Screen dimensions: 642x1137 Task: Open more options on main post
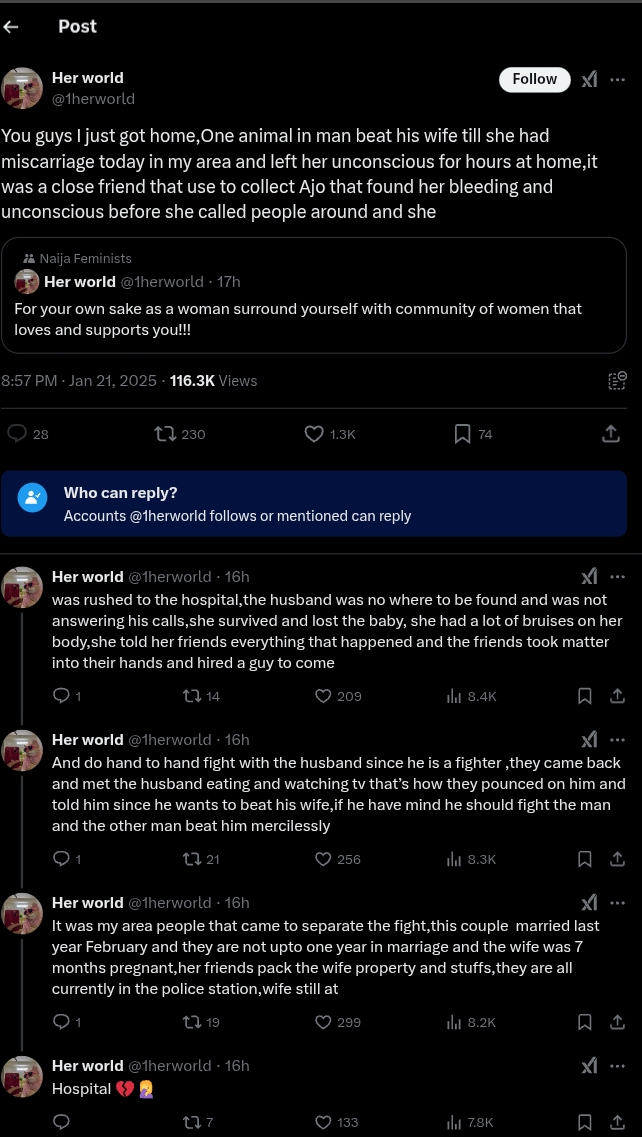tap(617, 79)
